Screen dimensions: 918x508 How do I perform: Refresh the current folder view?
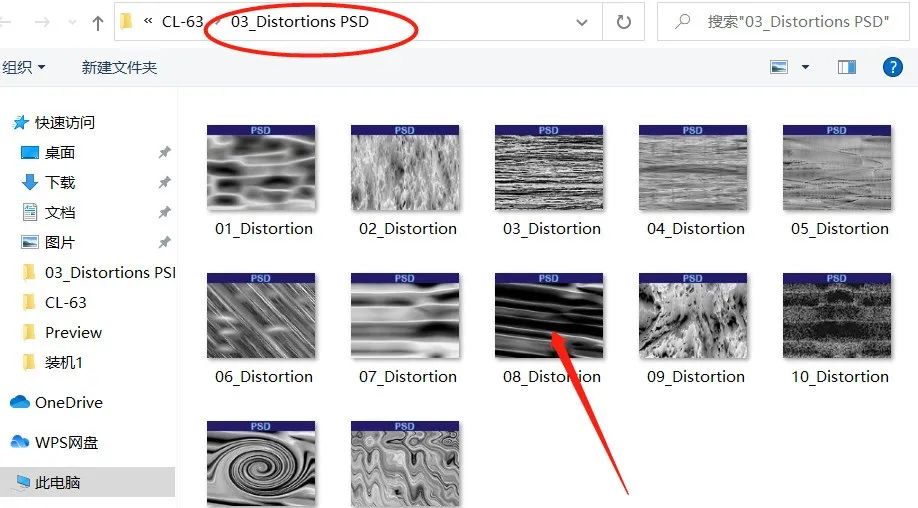coord(624,21)
